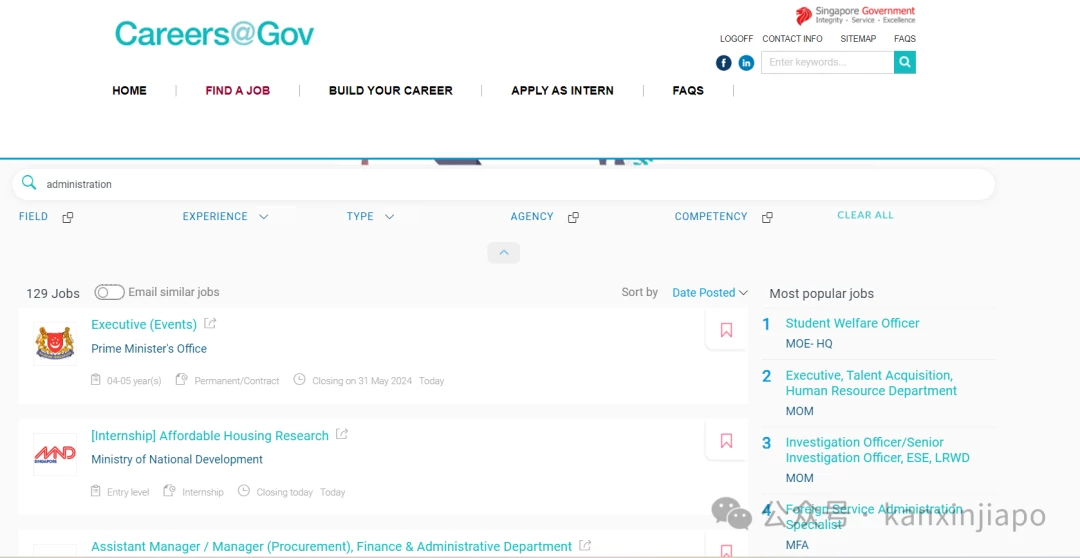Open the SITEMAP link
This screenshot has height=558, width=1080.
(x=858, y=39)
